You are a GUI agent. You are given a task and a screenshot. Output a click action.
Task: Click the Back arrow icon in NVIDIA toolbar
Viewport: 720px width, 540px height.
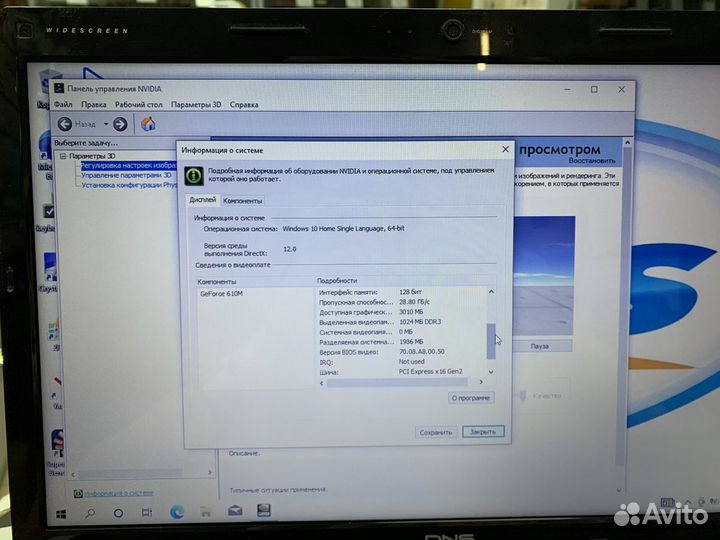coord(65,124)
